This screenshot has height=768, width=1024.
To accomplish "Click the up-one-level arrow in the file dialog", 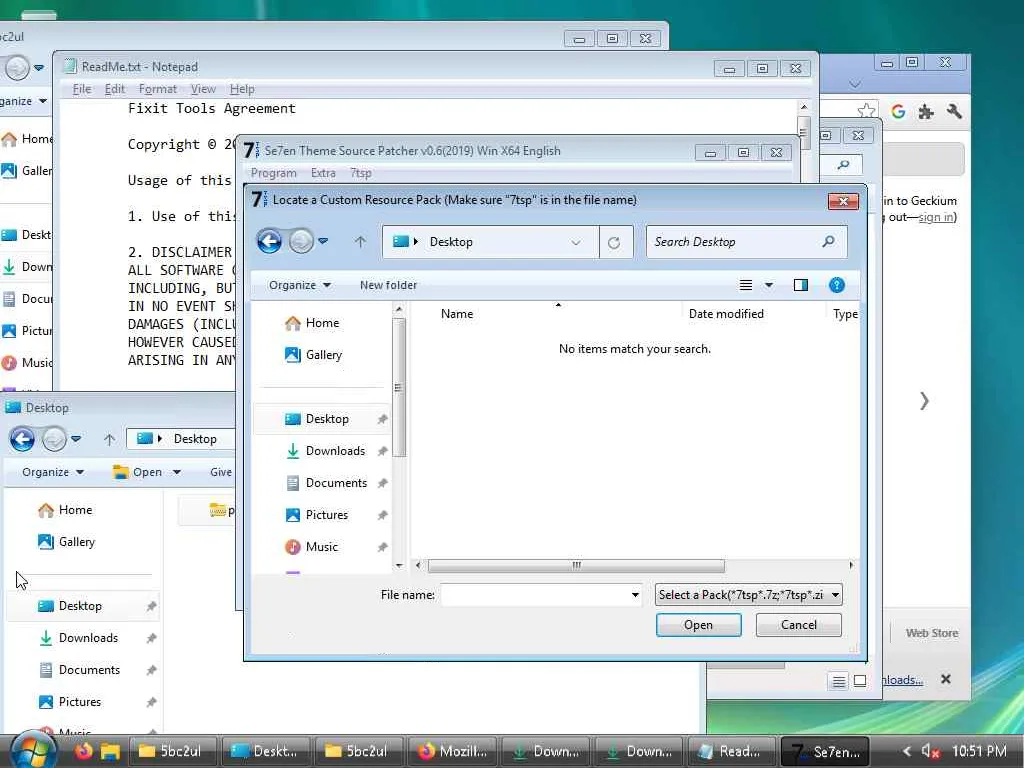I will pyautogui.click(x=360, y=242).
